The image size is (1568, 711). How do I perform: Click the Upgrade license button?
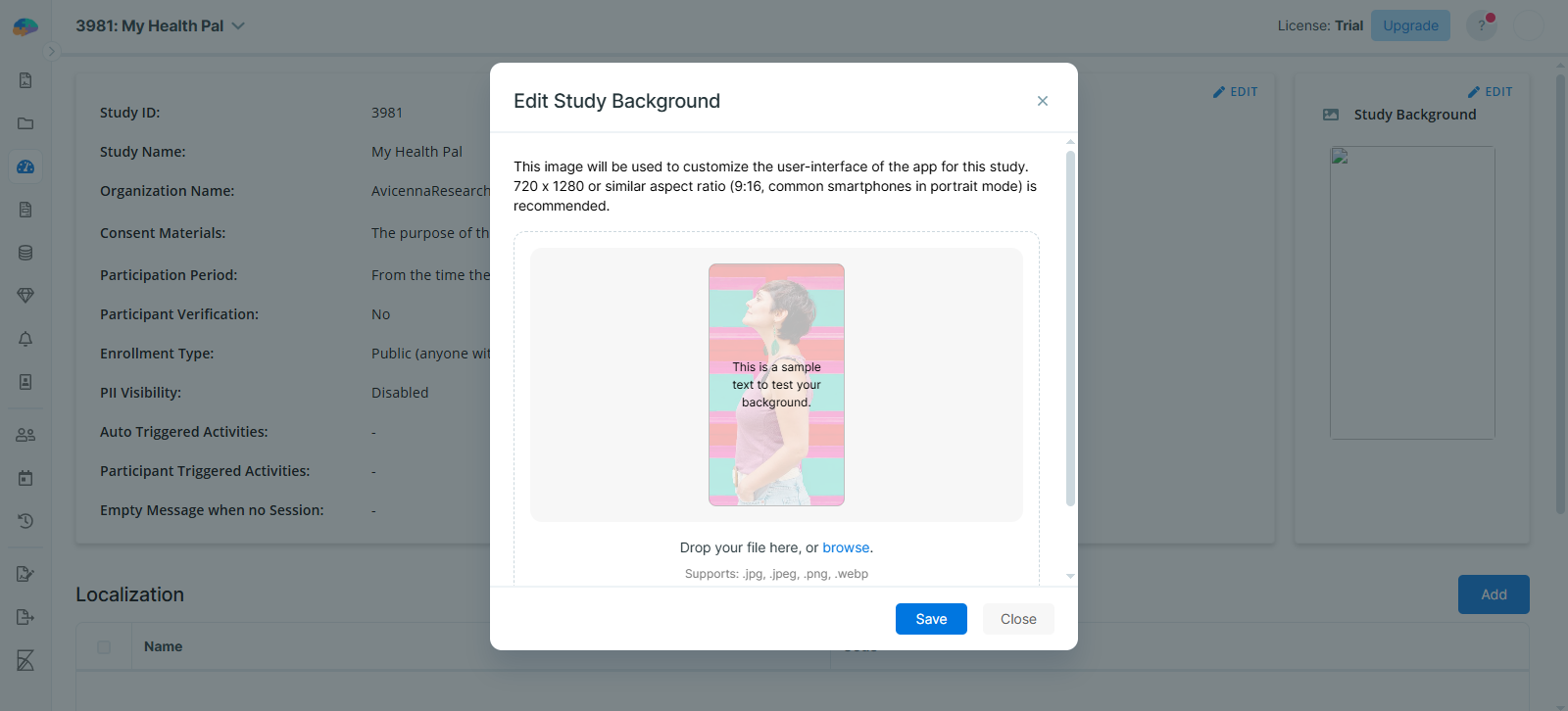click(x=1410, y=25)
